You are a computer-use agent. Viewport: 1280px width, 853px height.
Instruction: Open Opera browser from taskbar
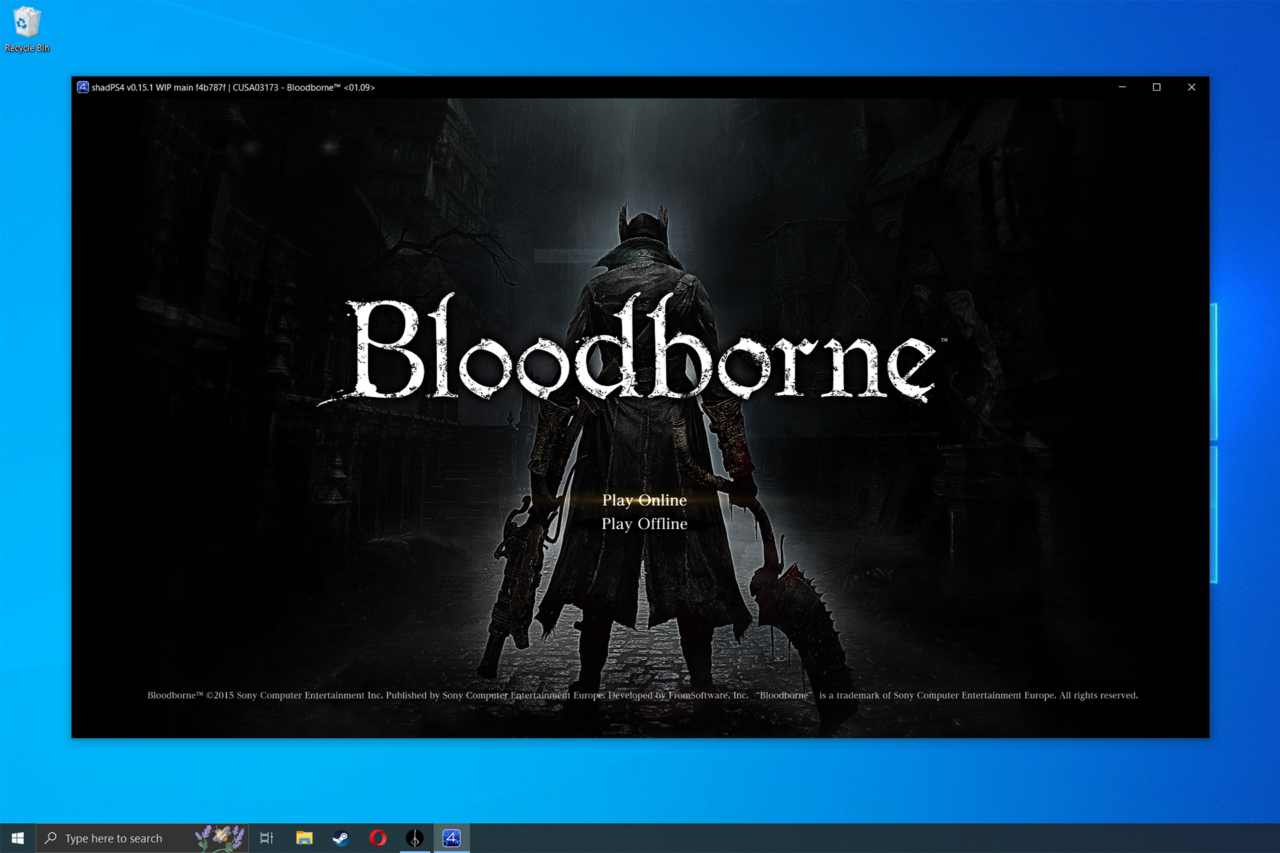click(x=378, y=838)
